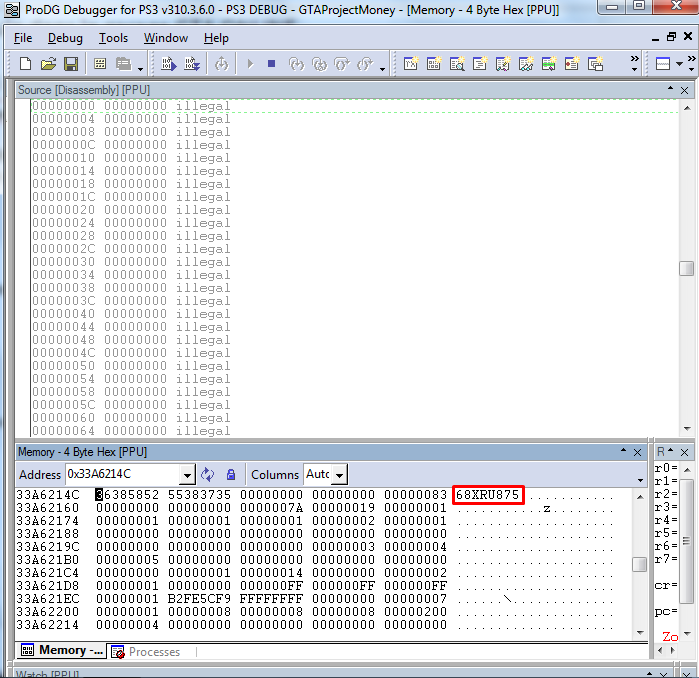
Task: Click the r3 register entry
Action: pos(666,507)
